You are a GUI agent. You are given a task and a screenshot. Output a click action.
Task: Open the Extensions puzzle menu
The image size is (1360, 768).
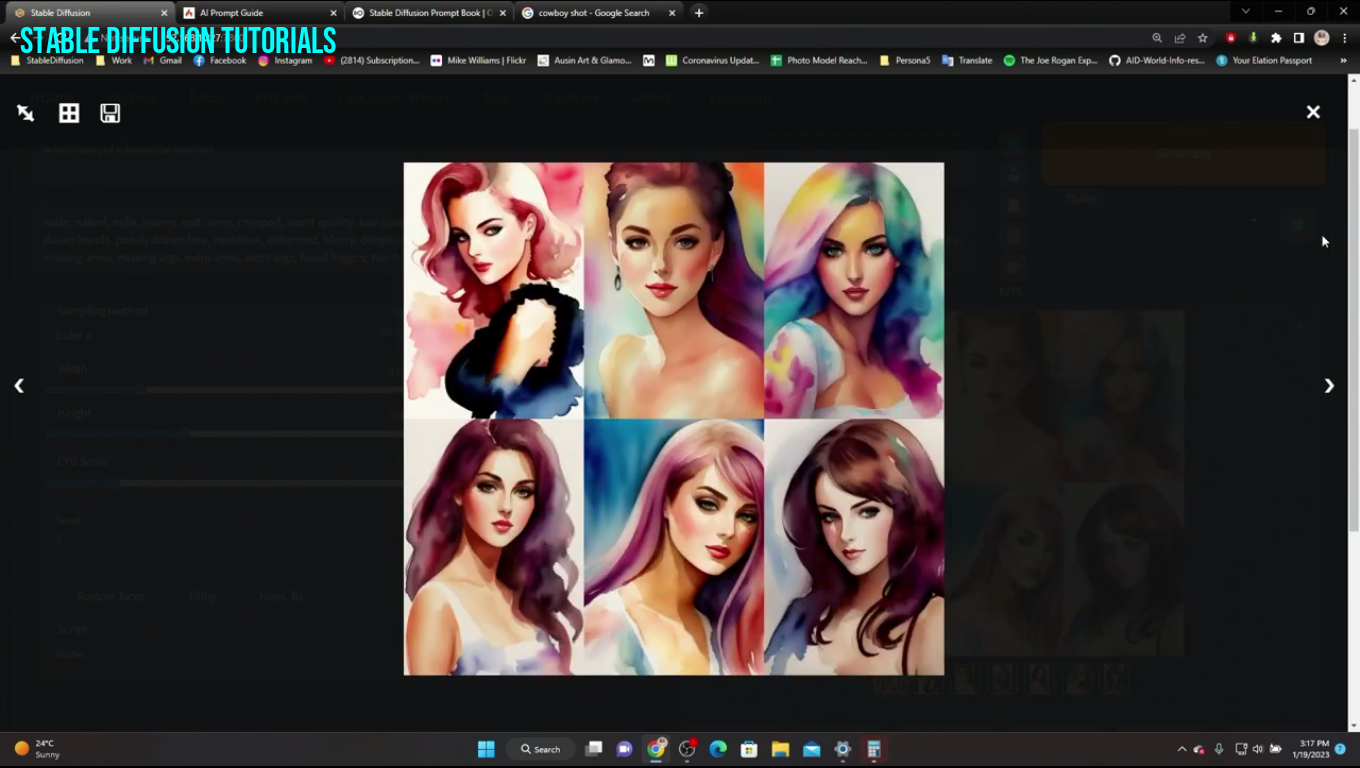[x=1276, y=38]
